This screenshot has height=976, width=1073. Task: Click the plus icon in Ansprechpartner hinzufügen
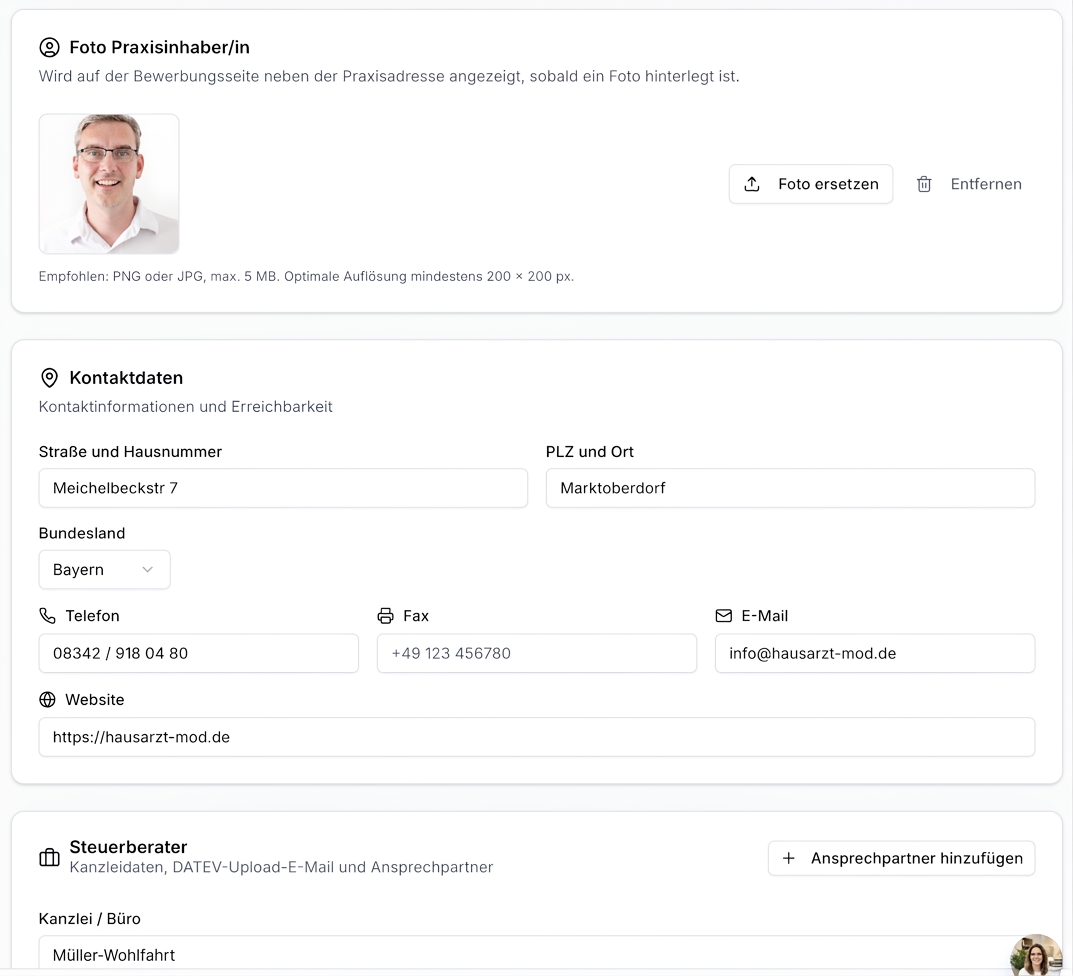(x=788, y=858)
